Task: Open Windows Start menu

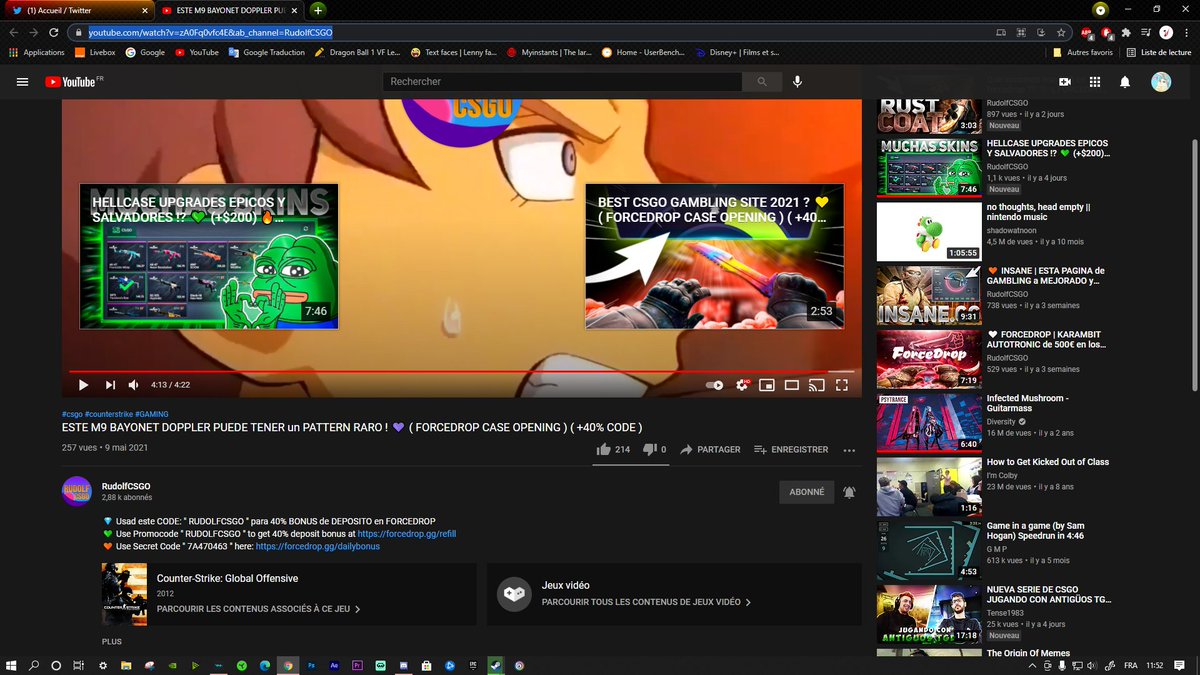Action: (12, 665)
